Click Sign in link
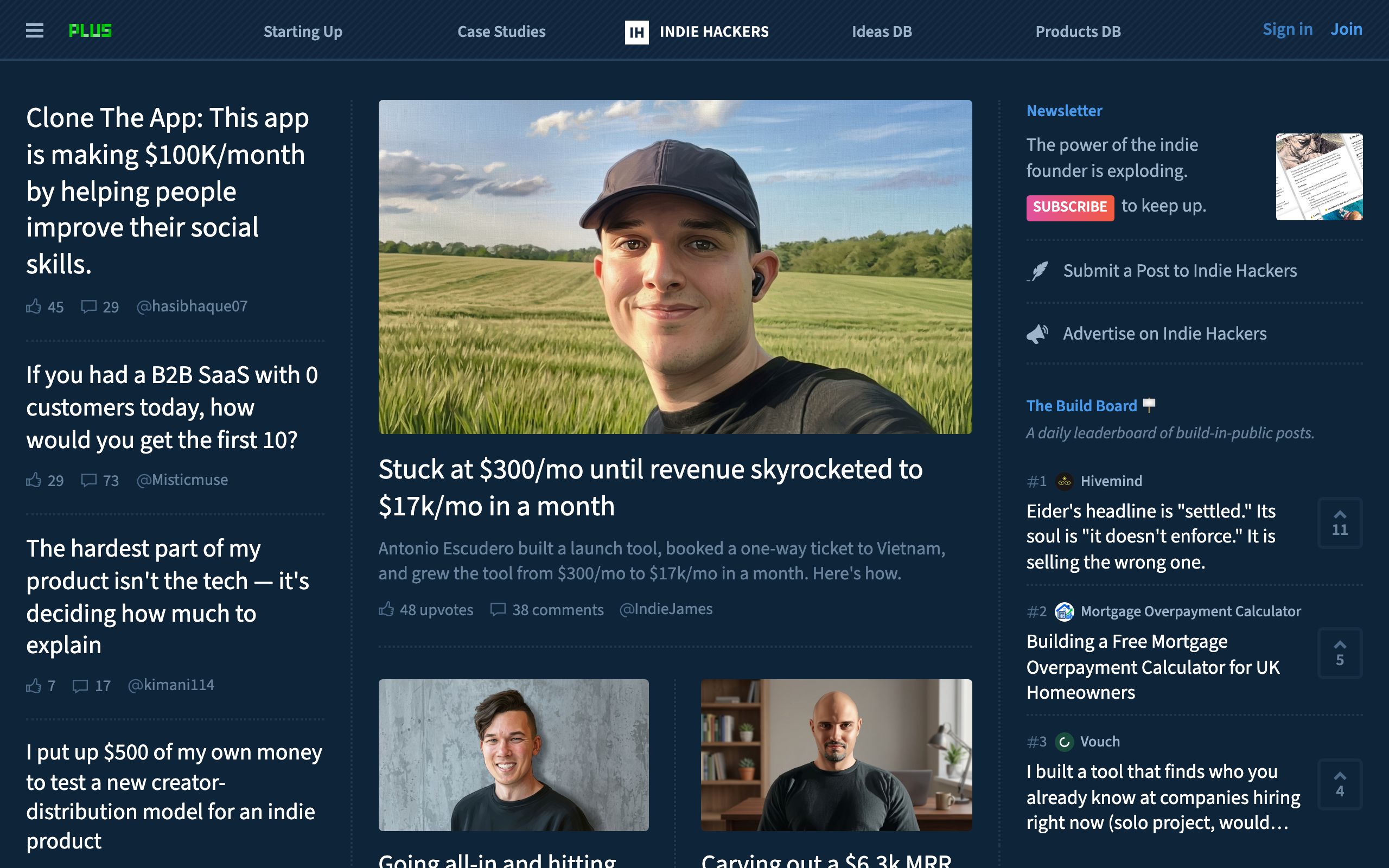This screenshot has height=868, width=1389. click(x=1288, y=29)
